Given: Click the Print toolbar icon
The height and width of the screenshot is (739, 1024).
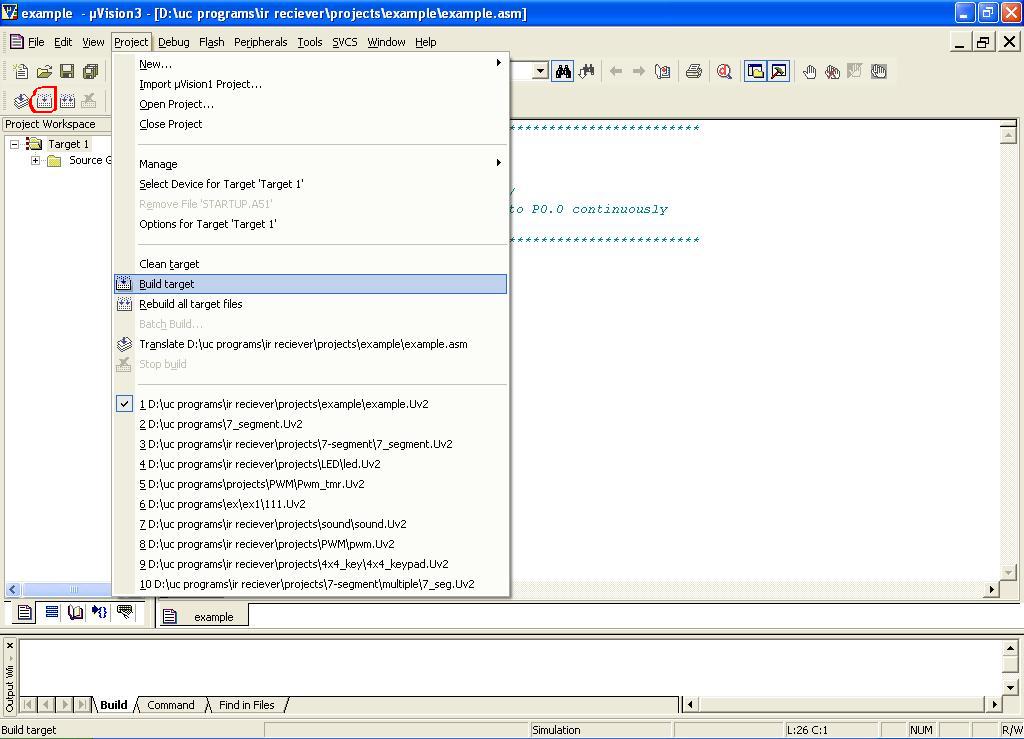Looking at the screenshot, I should [x=694, y=71].
